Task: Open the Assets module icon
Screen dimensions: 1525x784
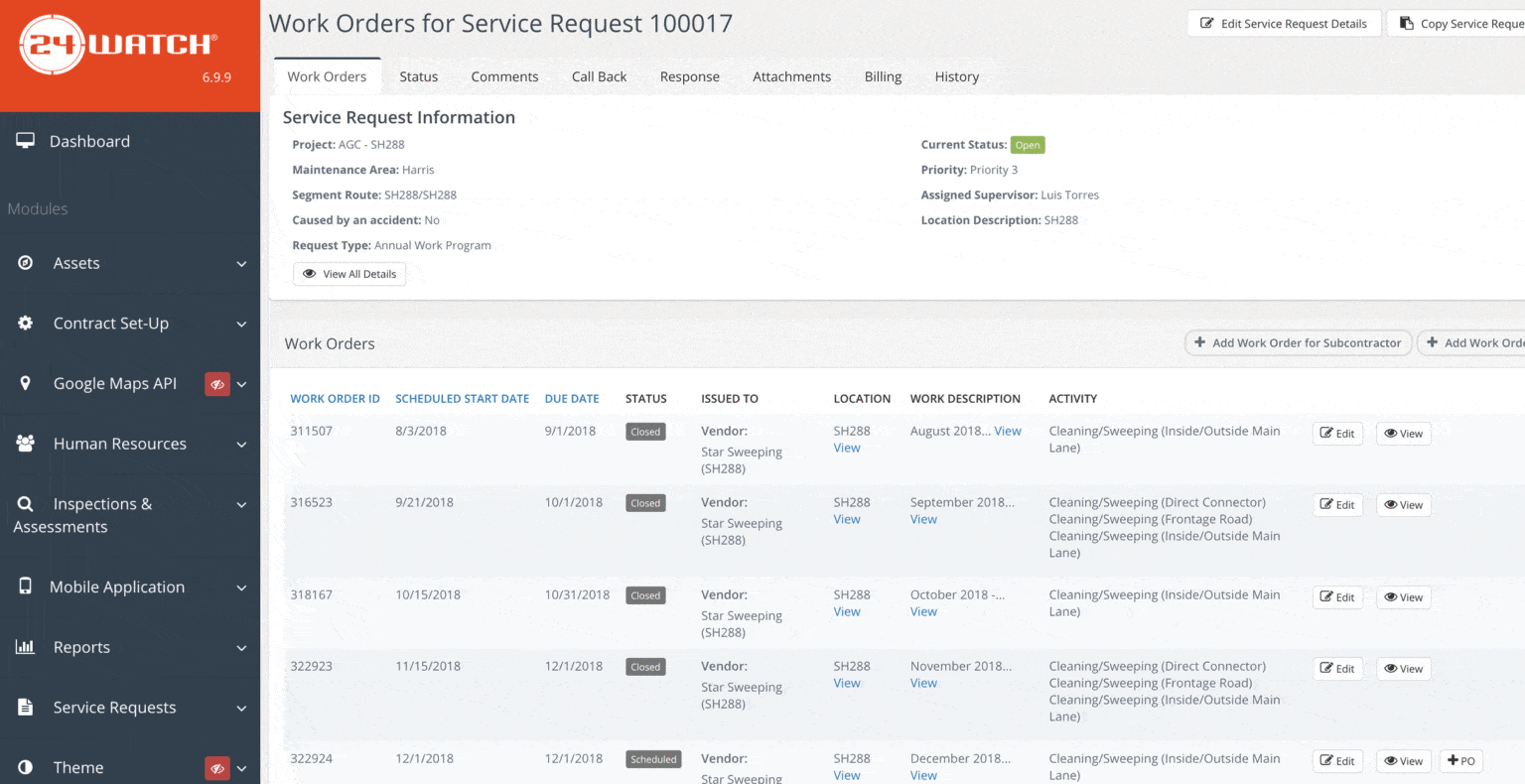Action: coord(25,262)
